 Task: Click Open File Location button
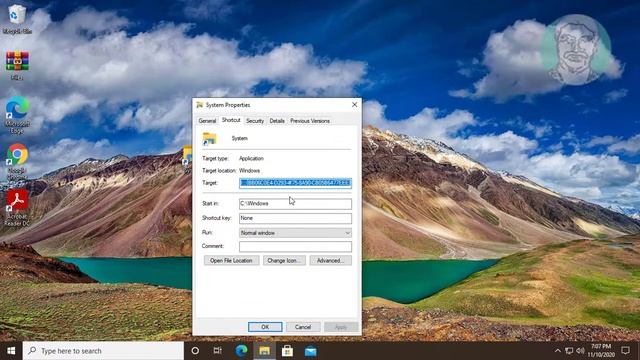231,260
